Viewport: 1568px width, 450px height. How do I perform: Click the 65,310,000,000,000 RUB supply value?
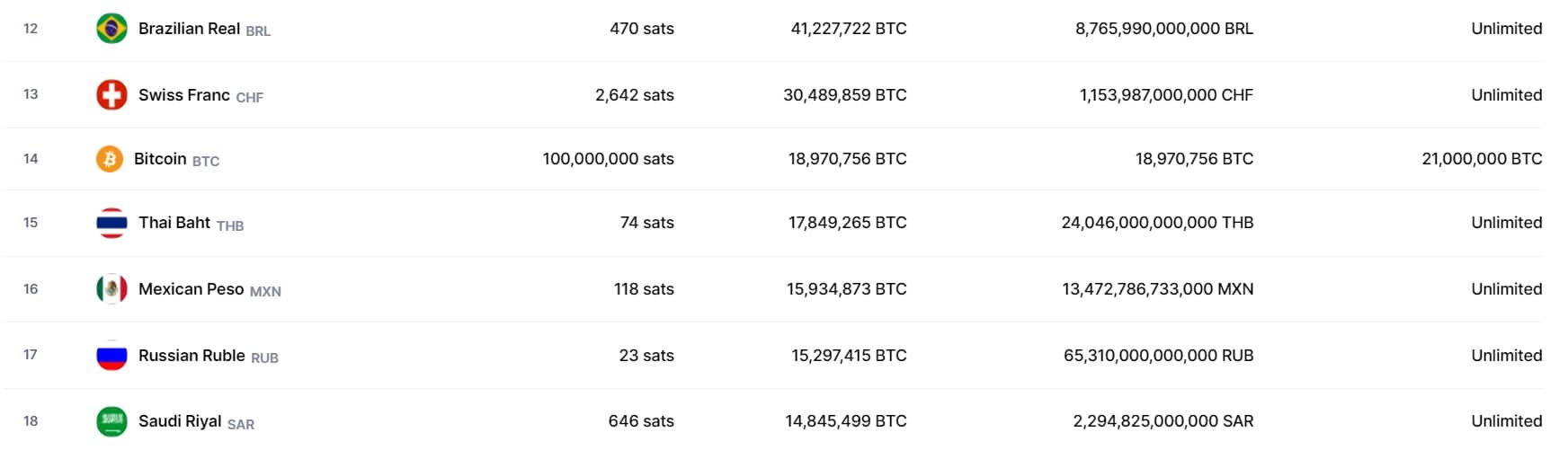[1158, 356]
